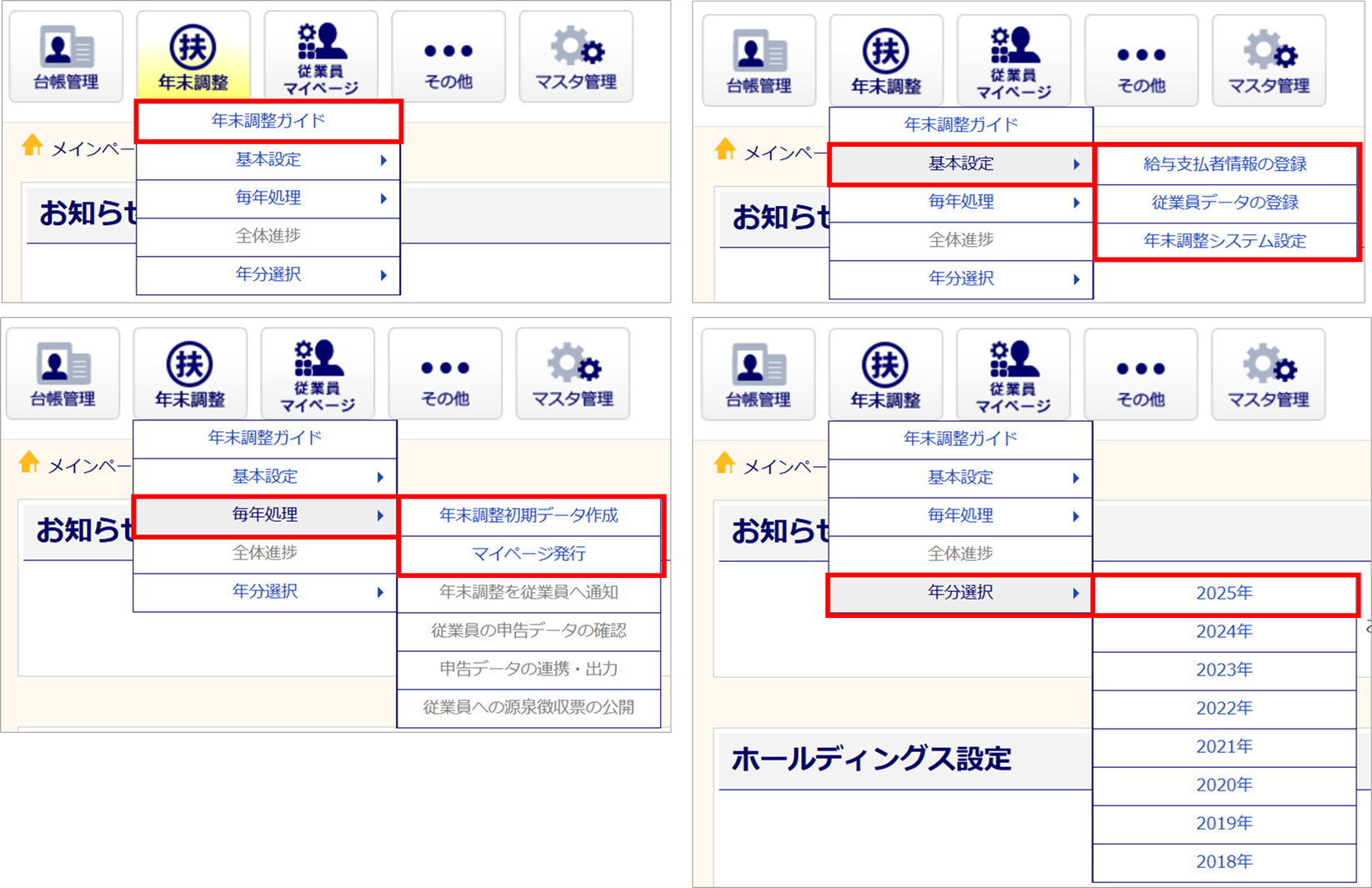Click 全体進捗 in top-right menu
Image resolution: width=1372 pixels, height=888 pixels.
(961, 240)
